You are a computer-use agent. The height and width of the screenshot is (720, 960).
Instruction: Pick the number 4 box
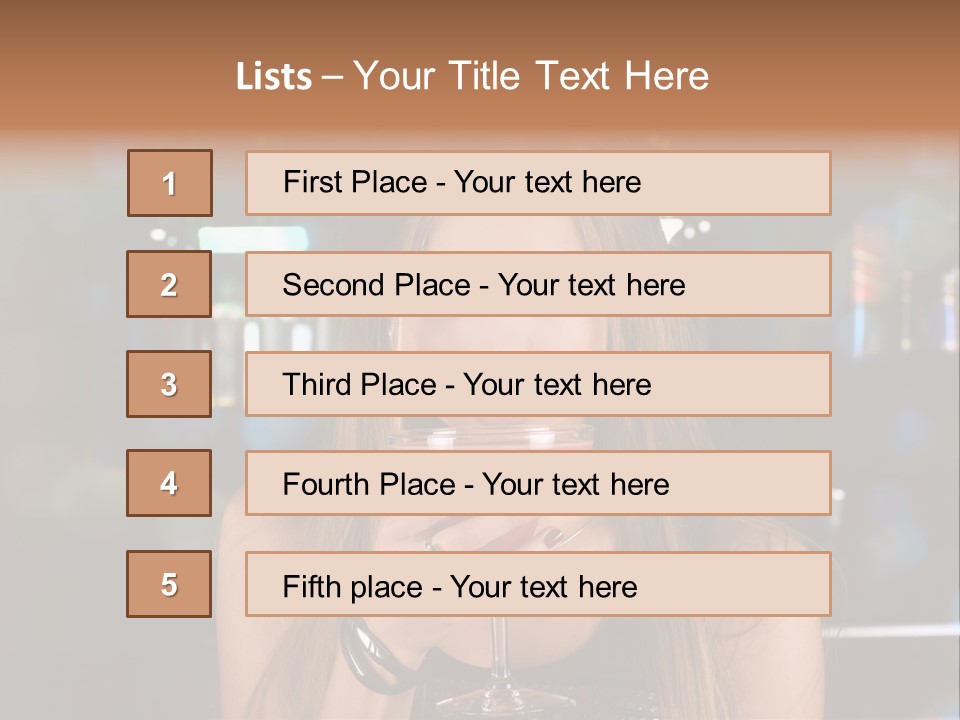click(x=169, y=483)
